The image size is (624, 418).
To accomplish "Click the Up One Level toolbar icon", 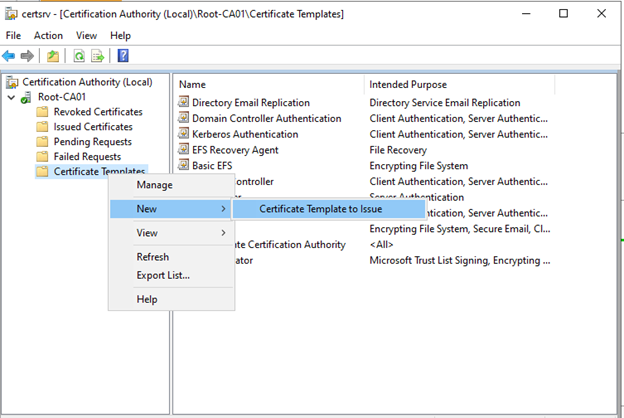I will 52,56.
